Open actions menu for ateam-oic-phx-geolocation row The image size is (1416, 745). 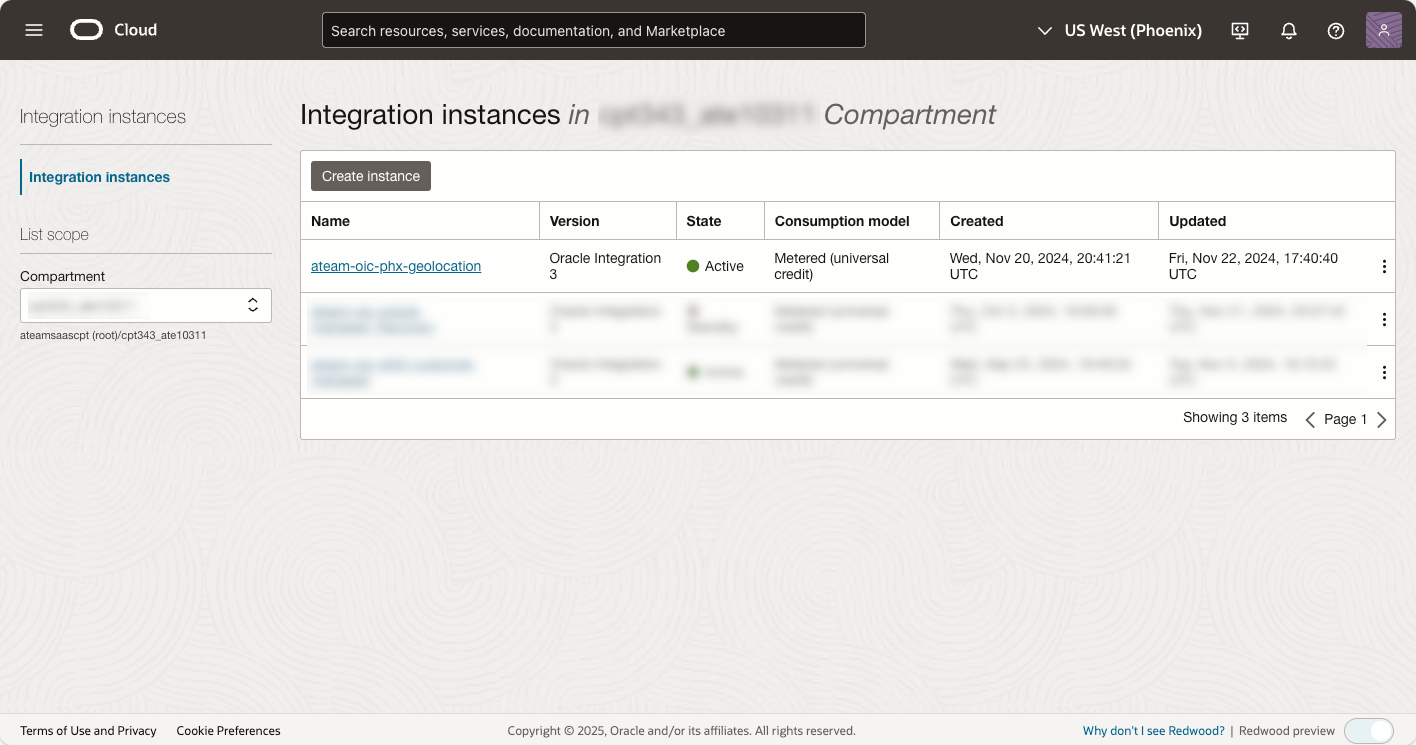tap(1384, 267)
